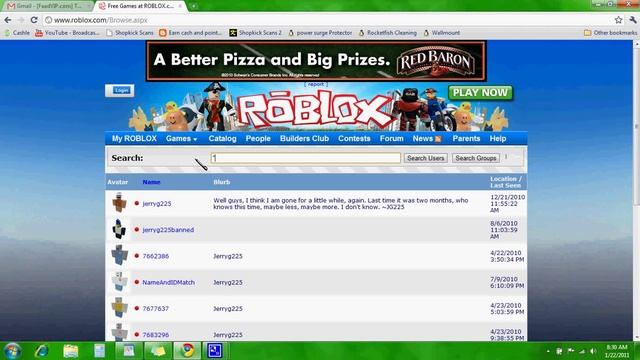Open Other bookmarks folder
The width and height of the screenshot is (640, 360).
[610, 33]
